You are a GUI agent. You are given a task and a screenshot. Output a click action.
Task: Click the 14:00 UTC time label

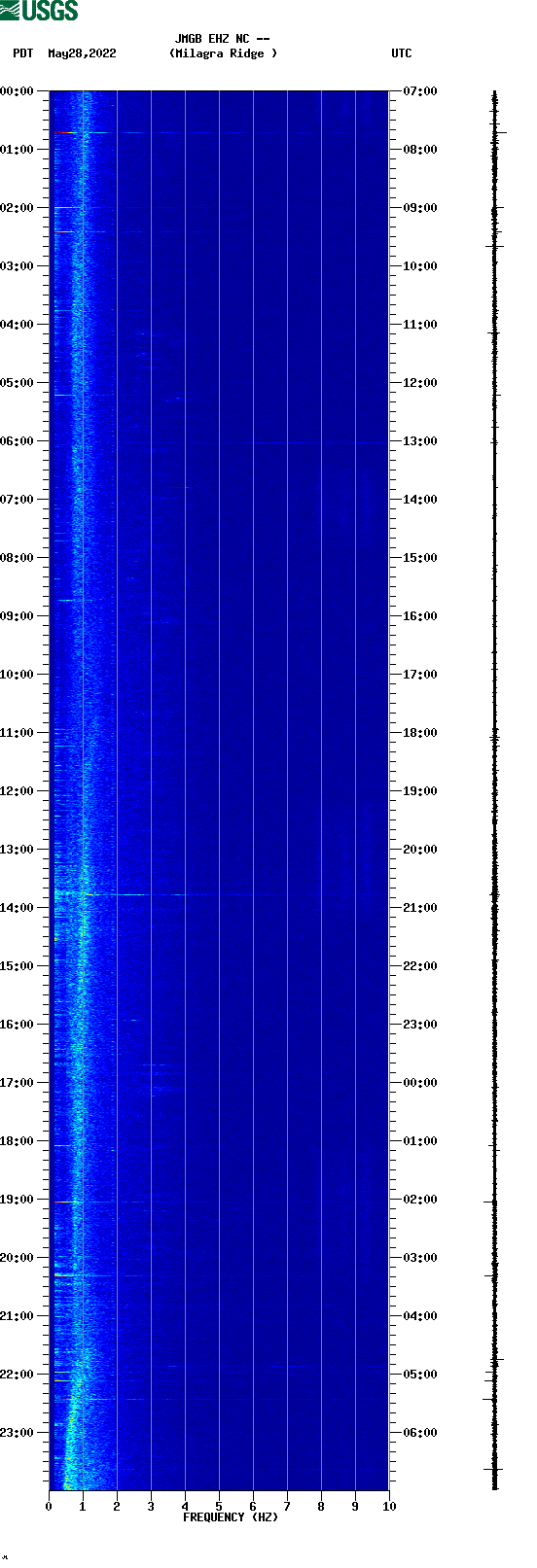(419, 500)
